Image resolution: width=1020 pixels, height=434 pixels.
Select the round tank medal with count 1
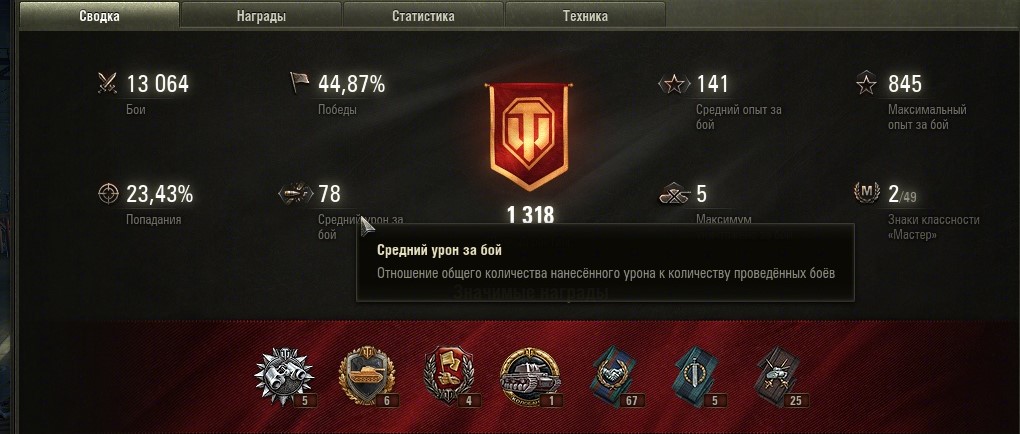point(530,376)
